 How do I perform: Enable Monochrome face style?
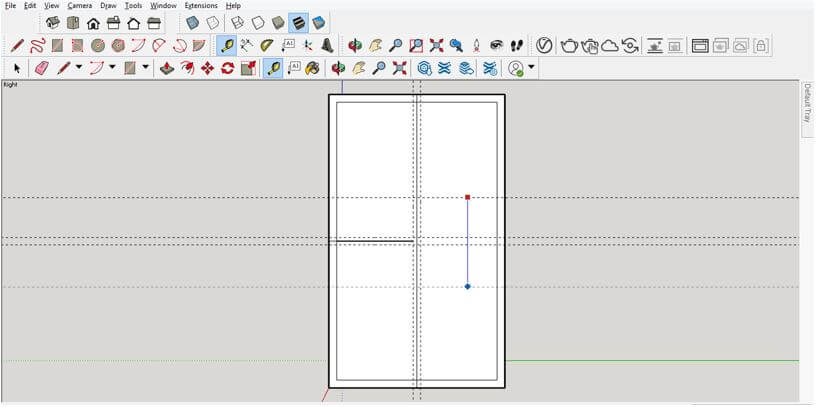[x=318, y=23]
